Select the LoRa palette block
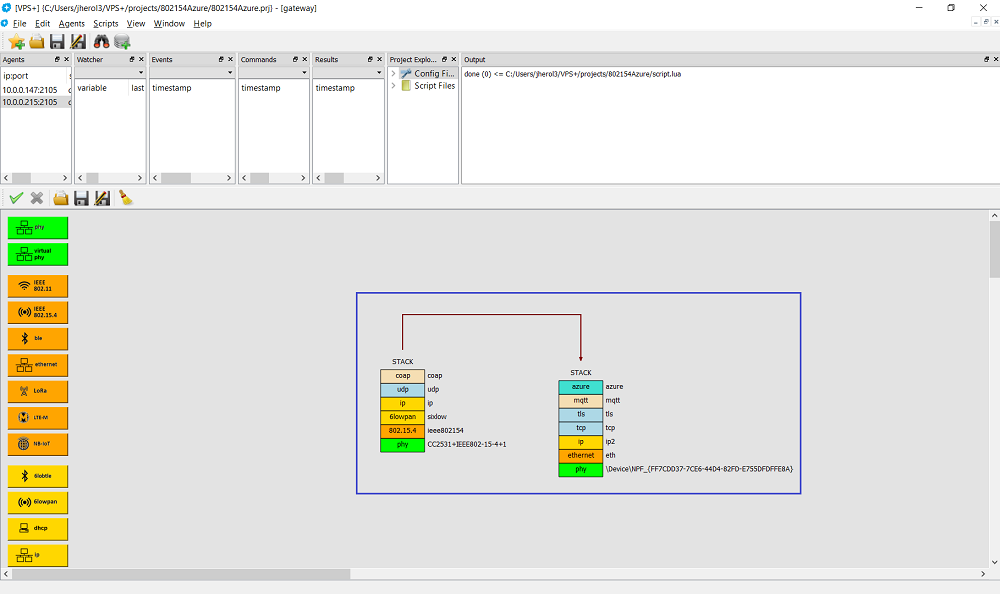Viewport: 1000px width, 594px height. point(38,391)
